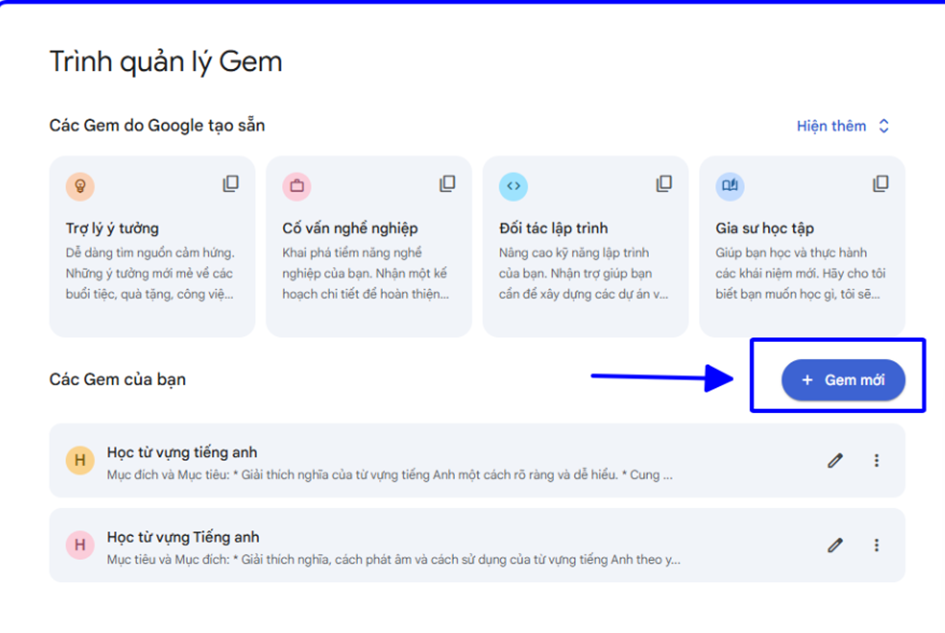Screen dimensions: 945x633
Task: Click the lightbulb icon on Trợ lý ý tưởng card
Action: (x=80, y=186)
